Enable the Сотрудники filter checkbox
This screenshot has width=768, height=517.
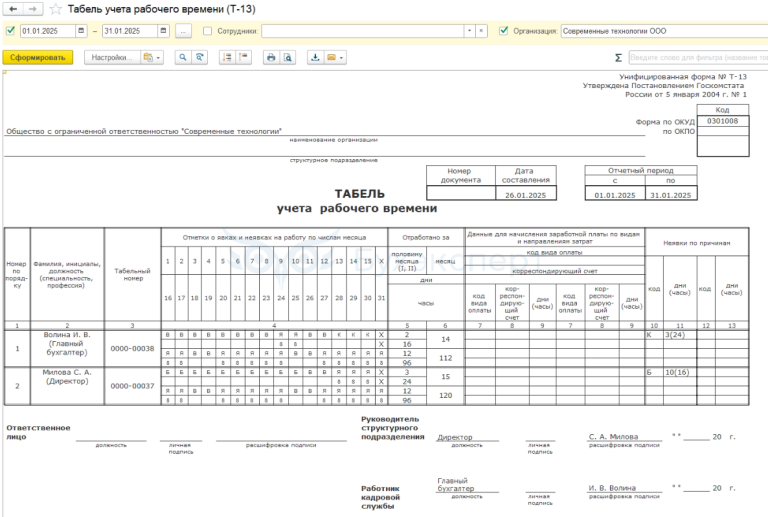[207, 31]
